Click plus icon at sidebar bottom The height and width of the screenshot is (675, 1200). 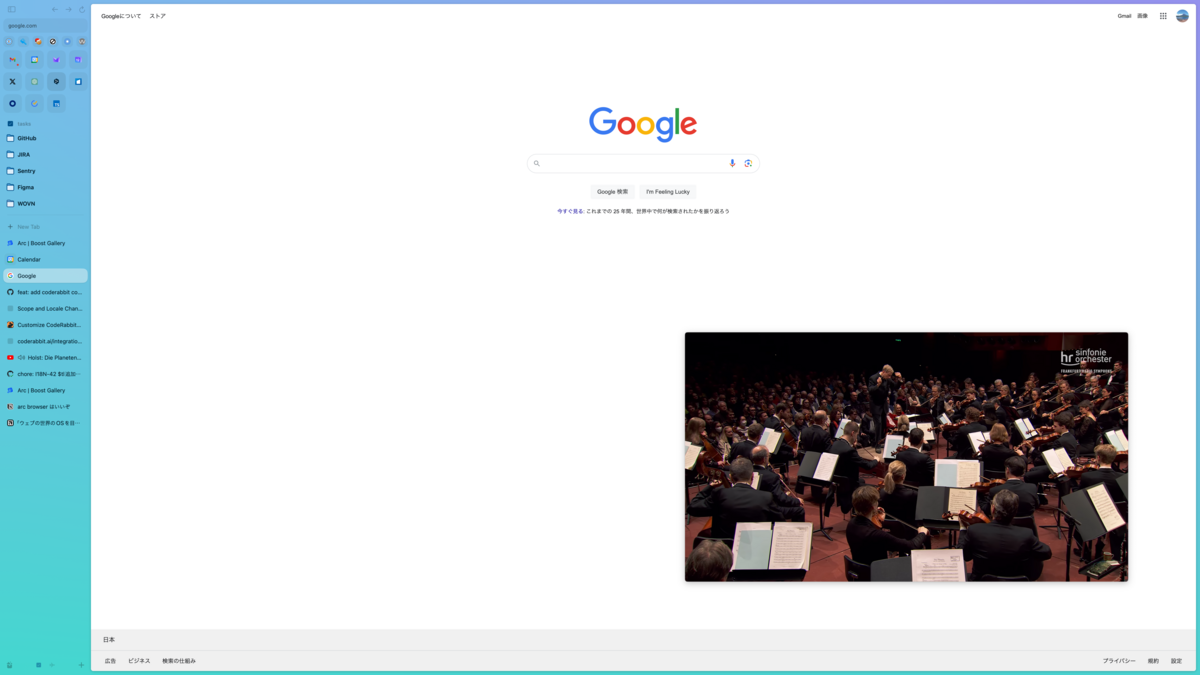tap(81, 665)
